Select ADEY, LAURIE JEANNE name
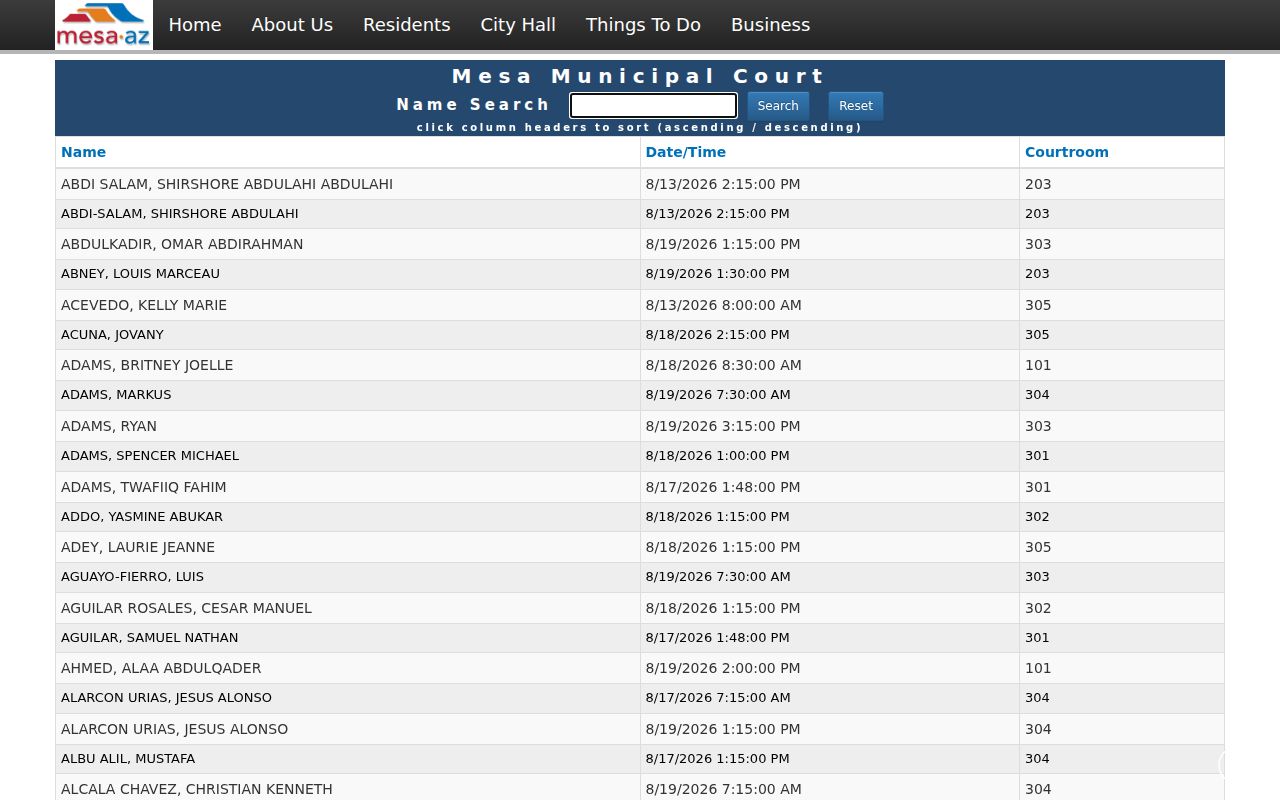The height and width of the screenshot is (800, 1280). (138, 547)
